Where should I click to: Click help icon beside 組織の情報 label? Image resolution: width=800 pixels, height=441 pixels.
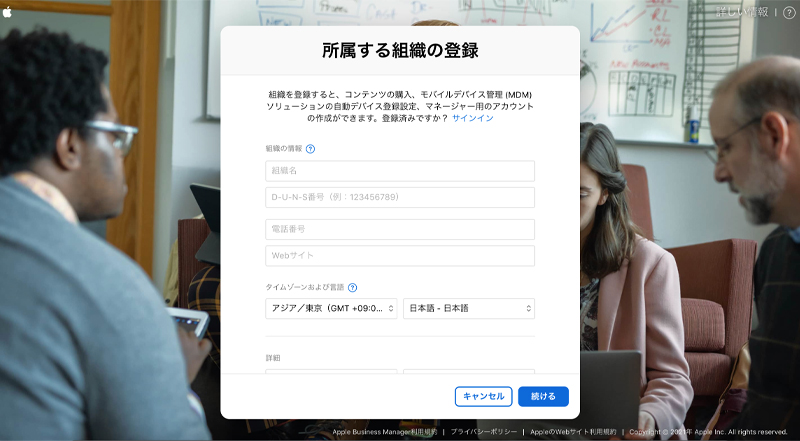(x=310, y=149)
